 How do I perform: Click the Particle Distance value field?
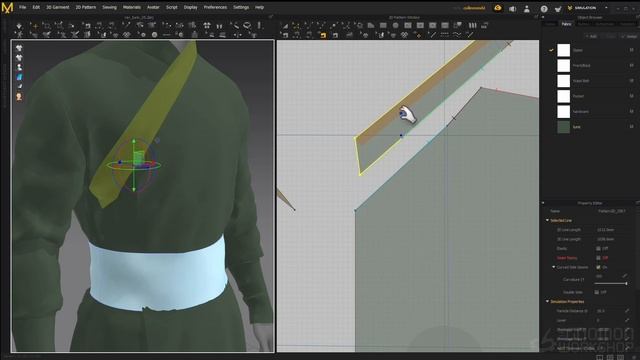608,311
